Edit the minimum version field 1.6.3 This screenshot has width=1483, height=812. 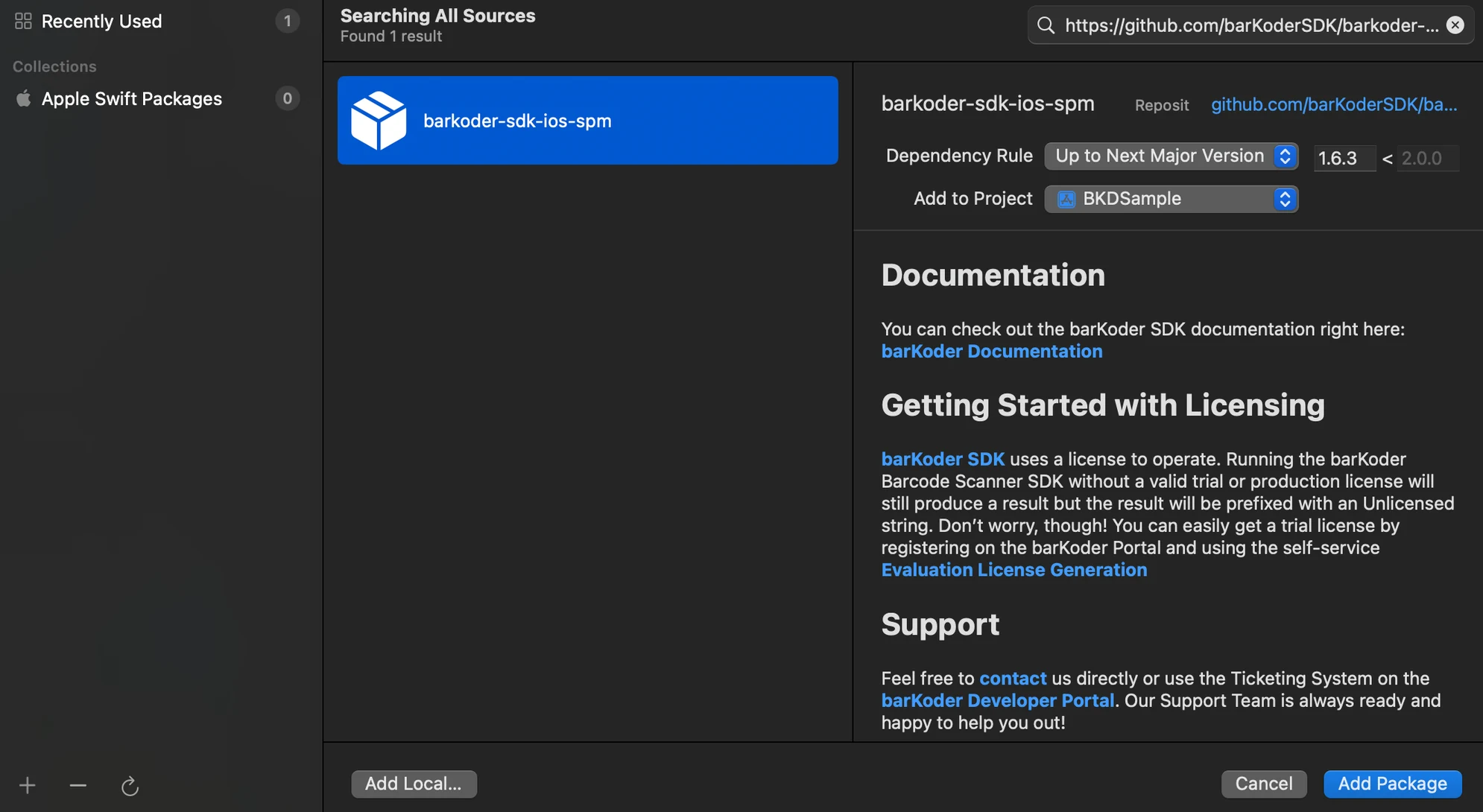click(x=1344, y=158)
